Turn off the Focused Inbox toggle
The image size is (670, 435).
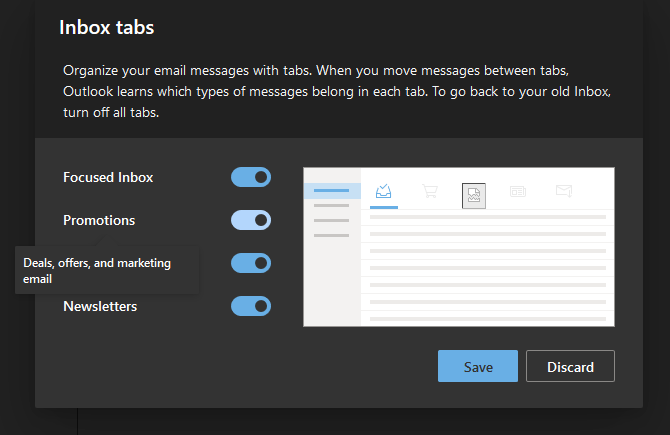[x=251, y=177]
